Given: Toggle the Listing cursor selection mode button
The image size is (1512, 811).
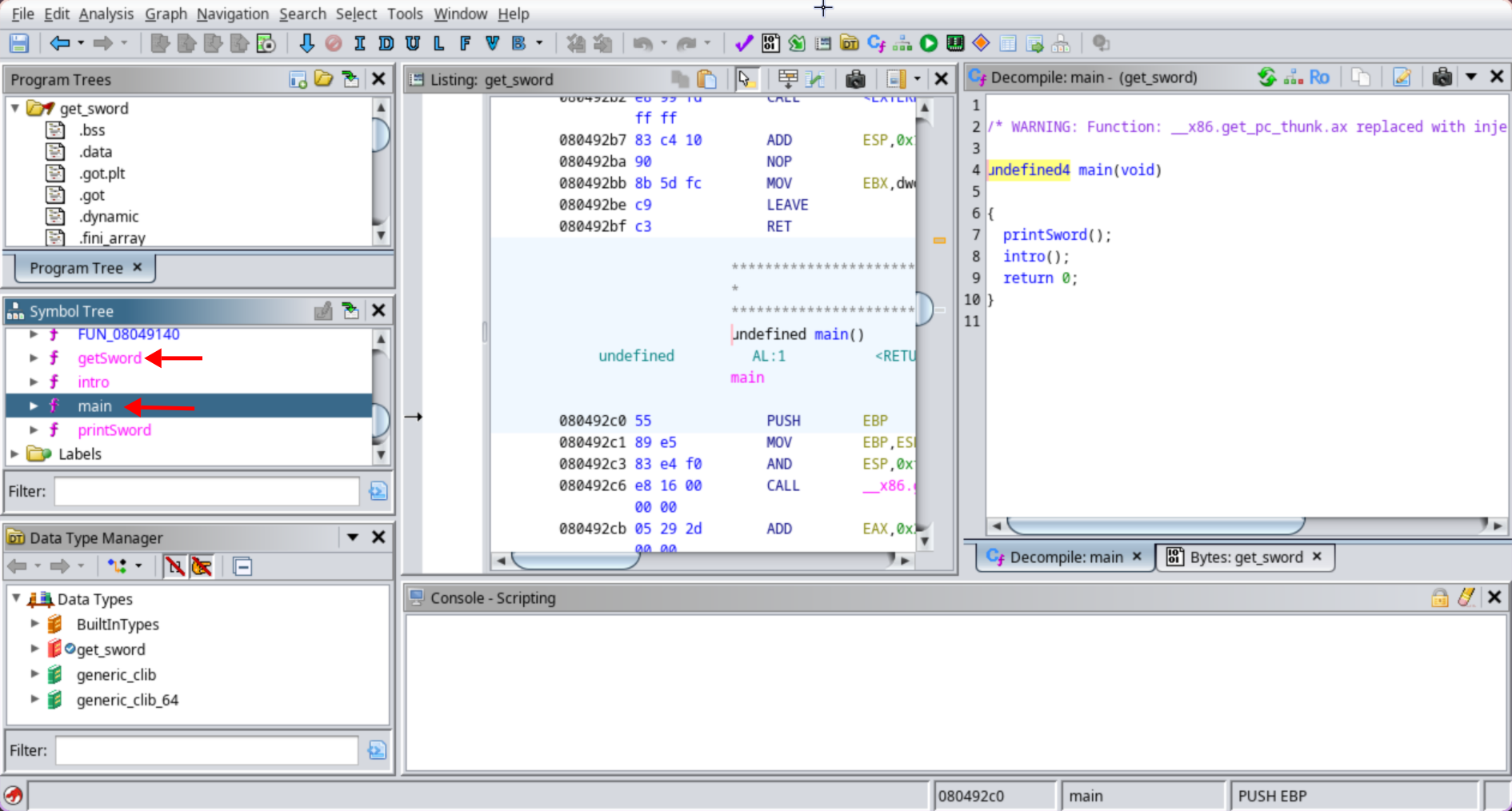Looking at the screenshot, I should pos(746,78).
